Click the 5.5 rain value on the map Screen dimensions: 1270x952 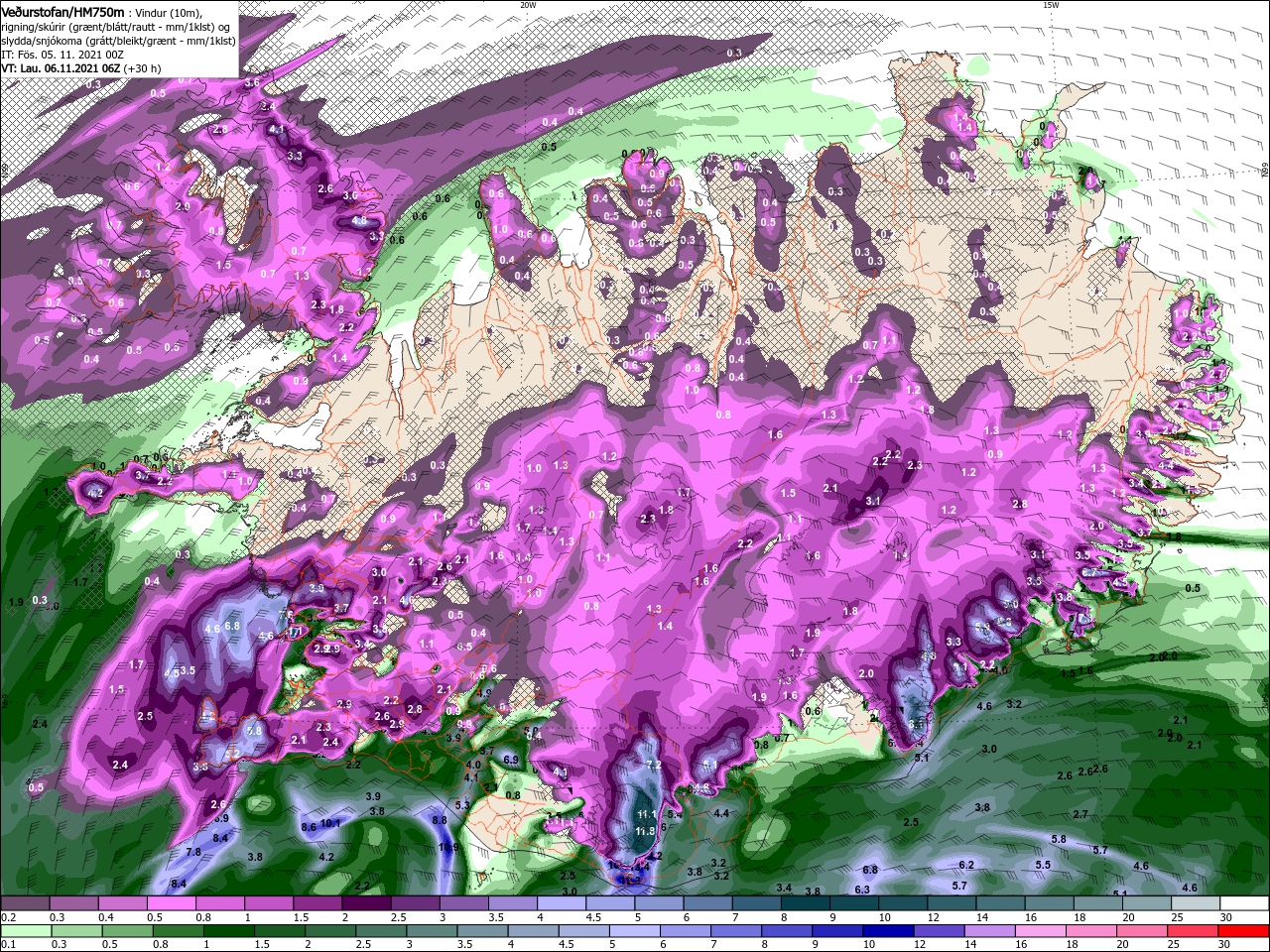pyautogui.click(x=1043, y=865)
